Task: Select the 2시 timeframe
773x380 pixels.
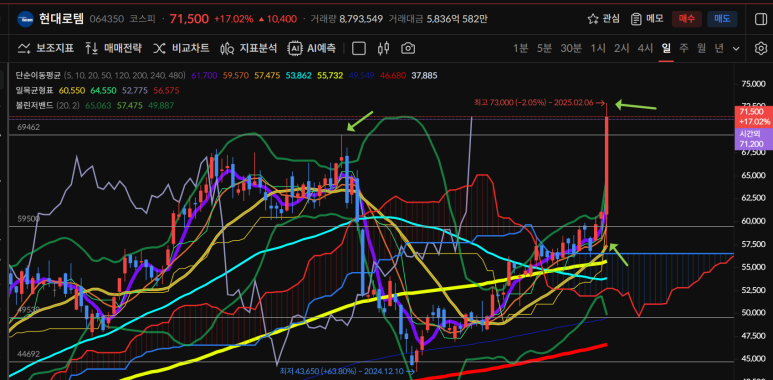Action: coord(622,48)
